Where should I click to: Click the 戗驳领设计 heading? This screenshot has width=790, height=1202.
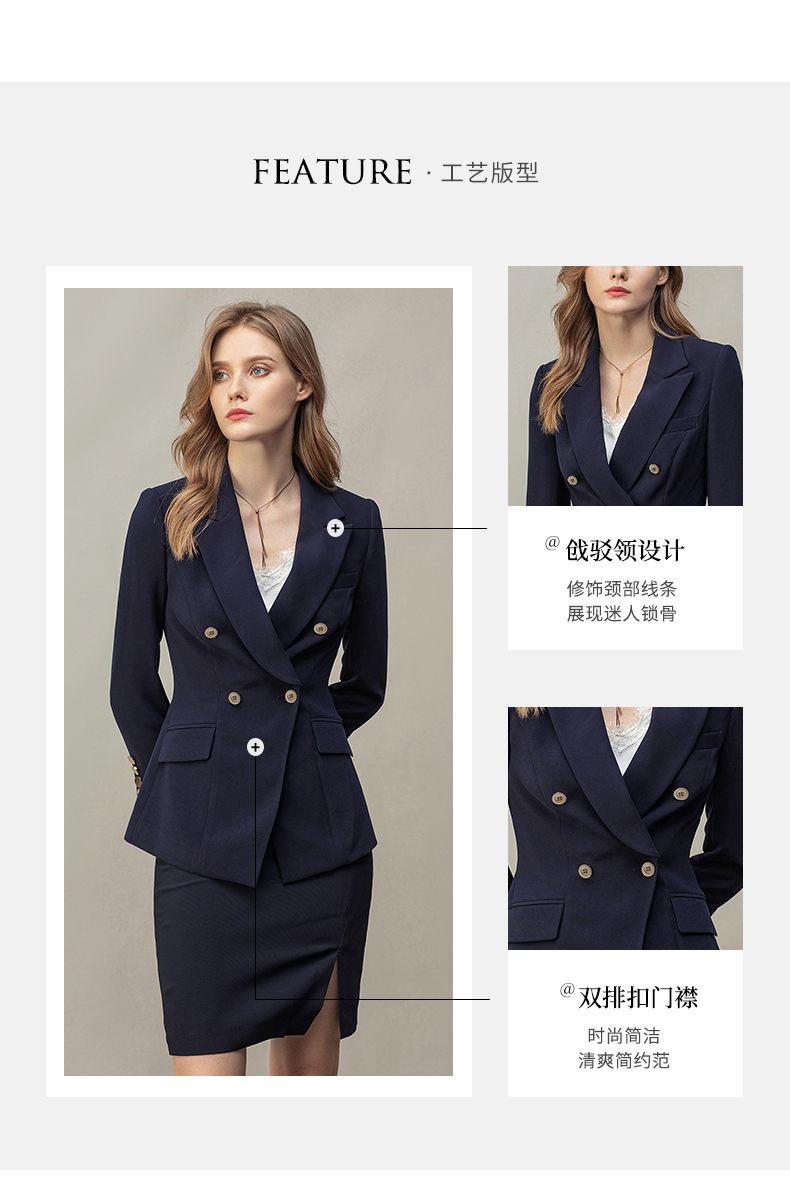click(x=625, y=551)
